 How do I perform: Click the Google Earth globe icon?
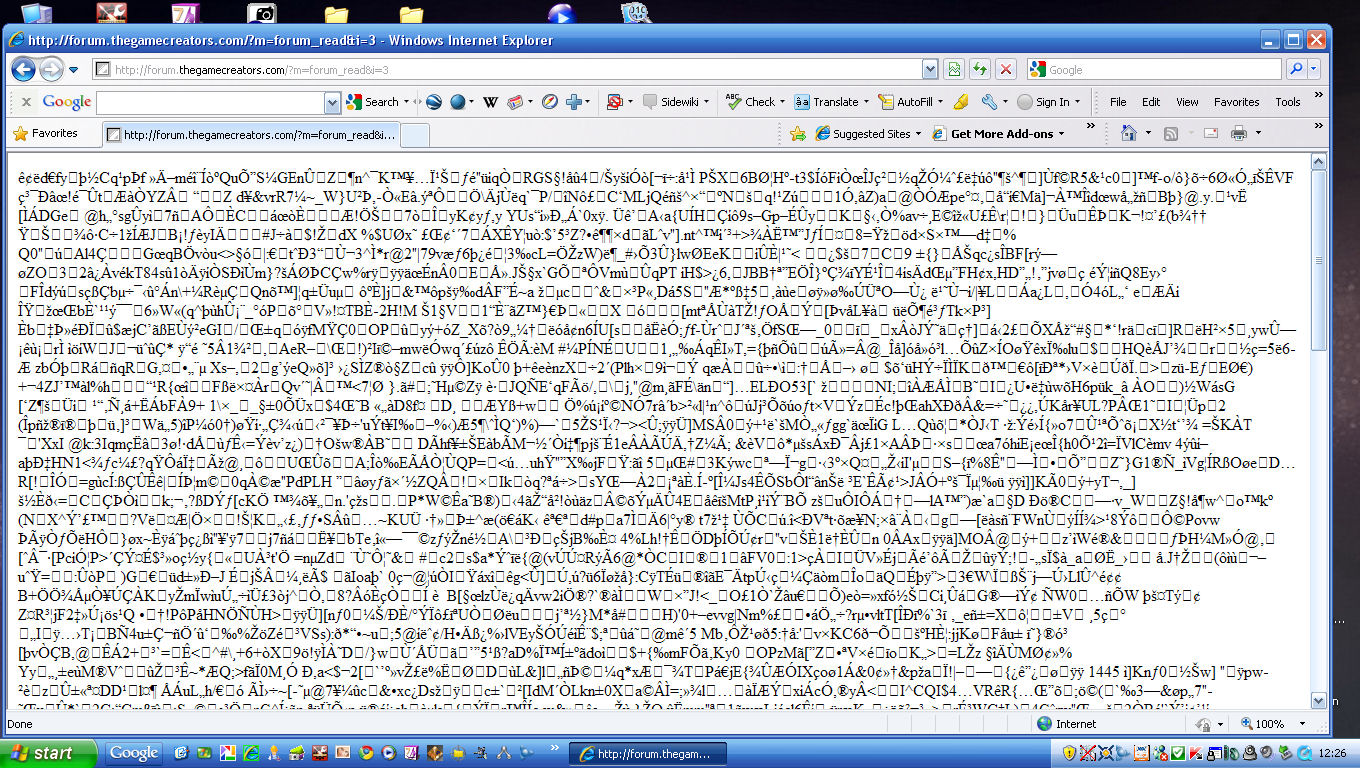[434, 102]
